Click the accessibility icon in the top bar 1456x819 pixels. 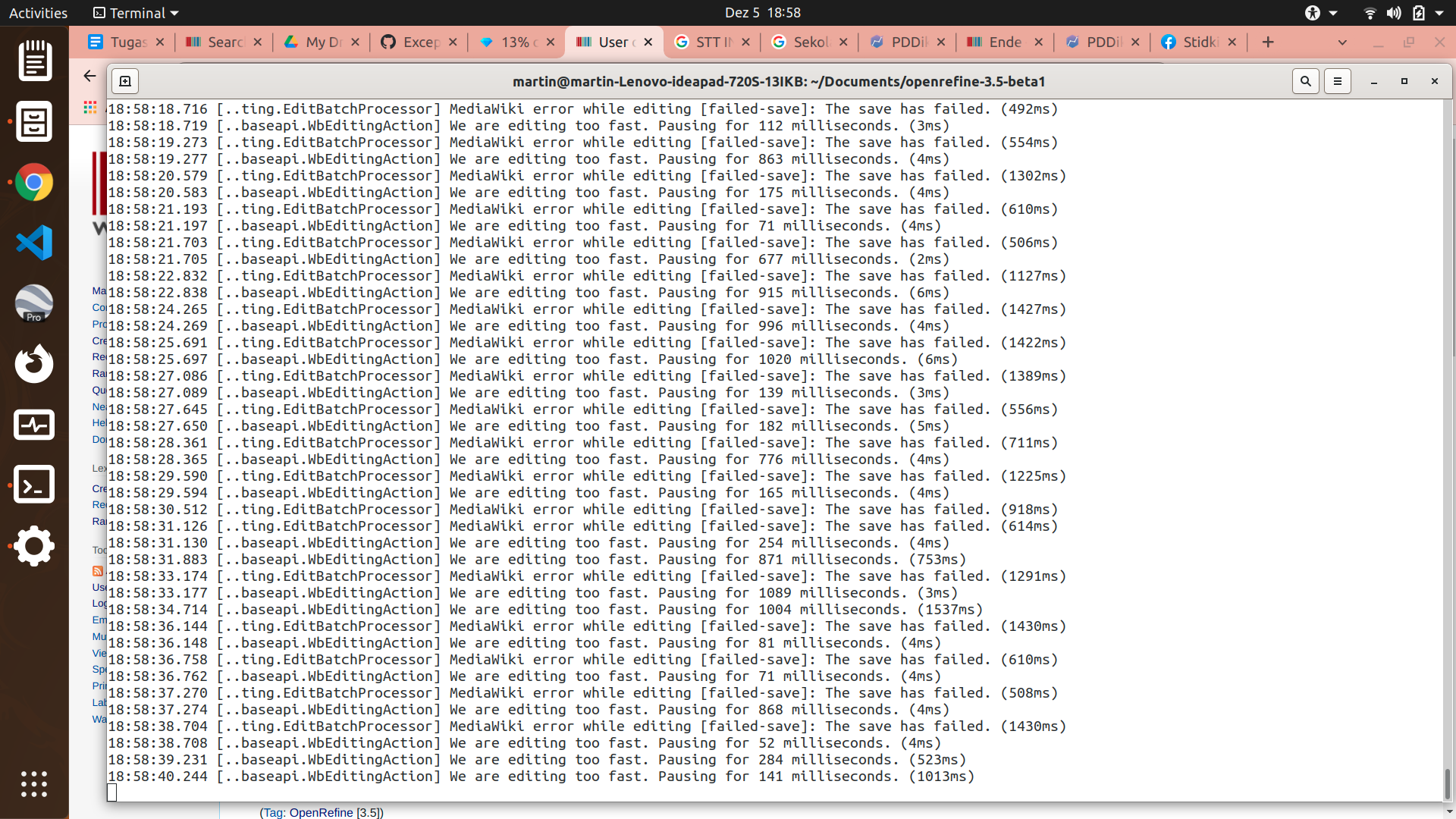click(x=1313, y=13)
